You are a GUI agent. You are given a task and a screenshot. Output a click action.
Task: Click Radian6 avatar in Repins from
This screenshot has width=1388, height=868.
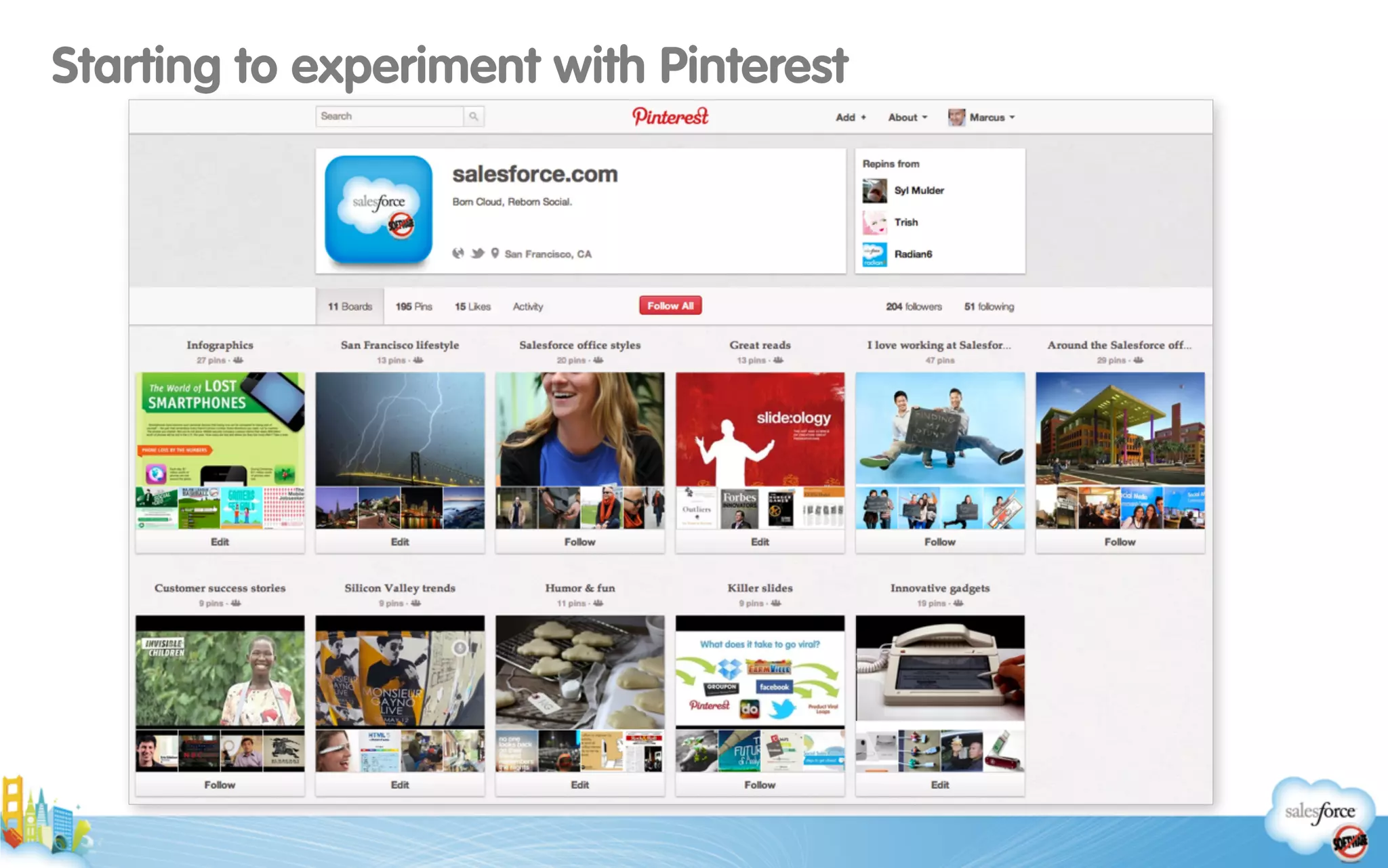(x=874, y=254)
